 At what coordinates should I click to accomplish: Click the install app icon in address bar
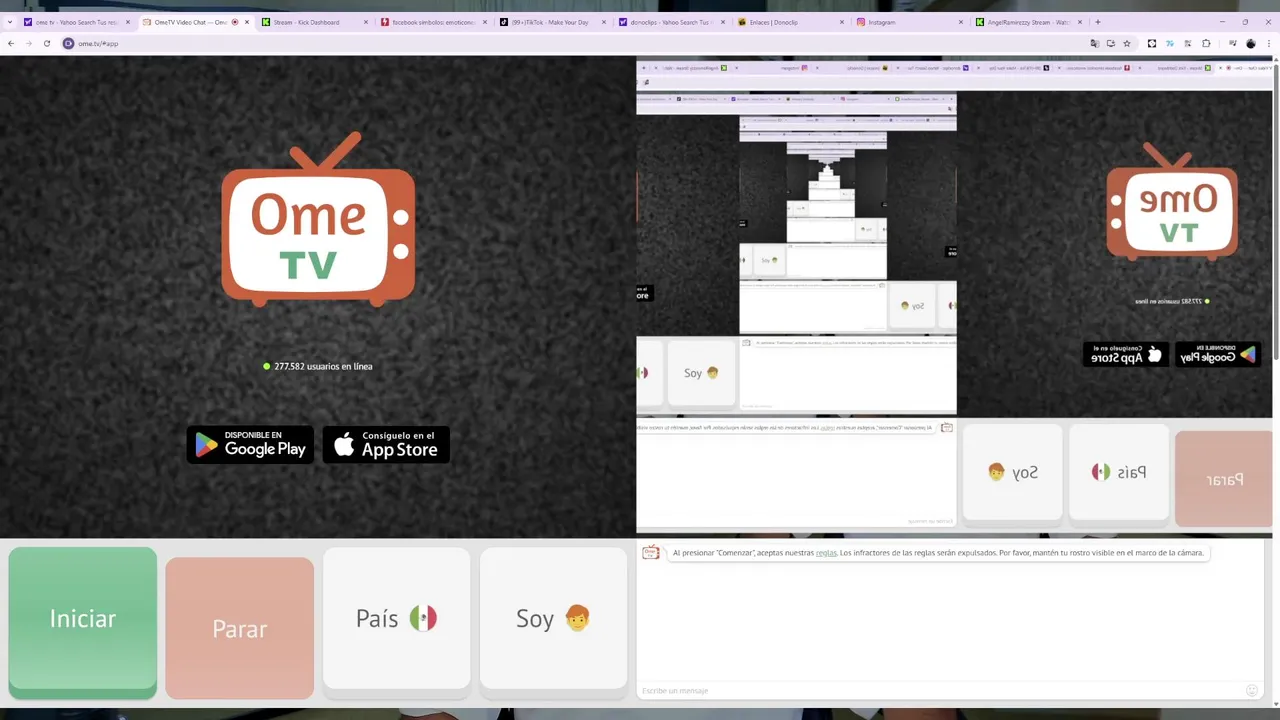click(1111, 43)
